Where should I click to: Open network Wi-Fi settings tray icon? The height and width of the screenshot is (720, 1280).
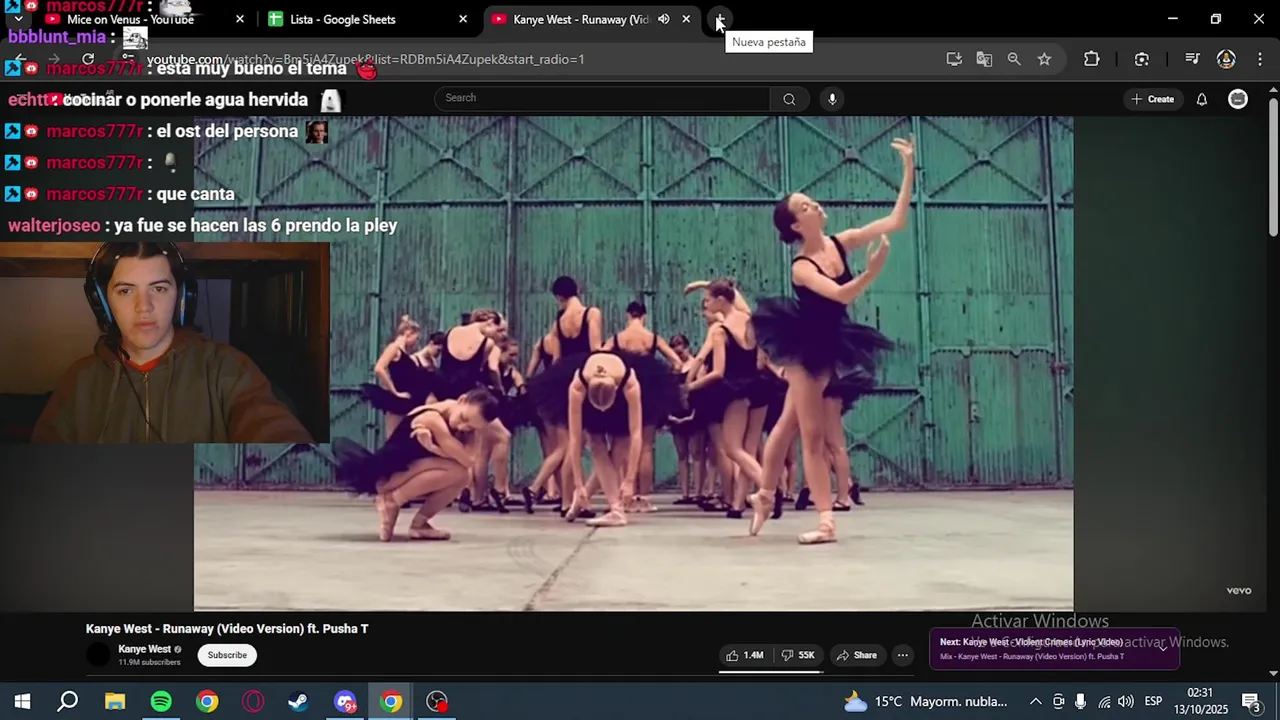click(x=1104, y=701)
